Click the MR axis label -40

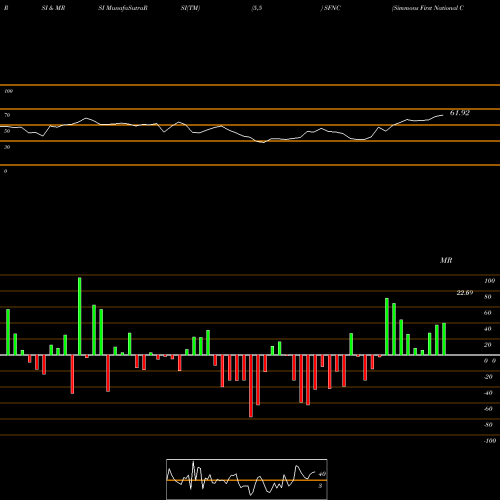488,393
